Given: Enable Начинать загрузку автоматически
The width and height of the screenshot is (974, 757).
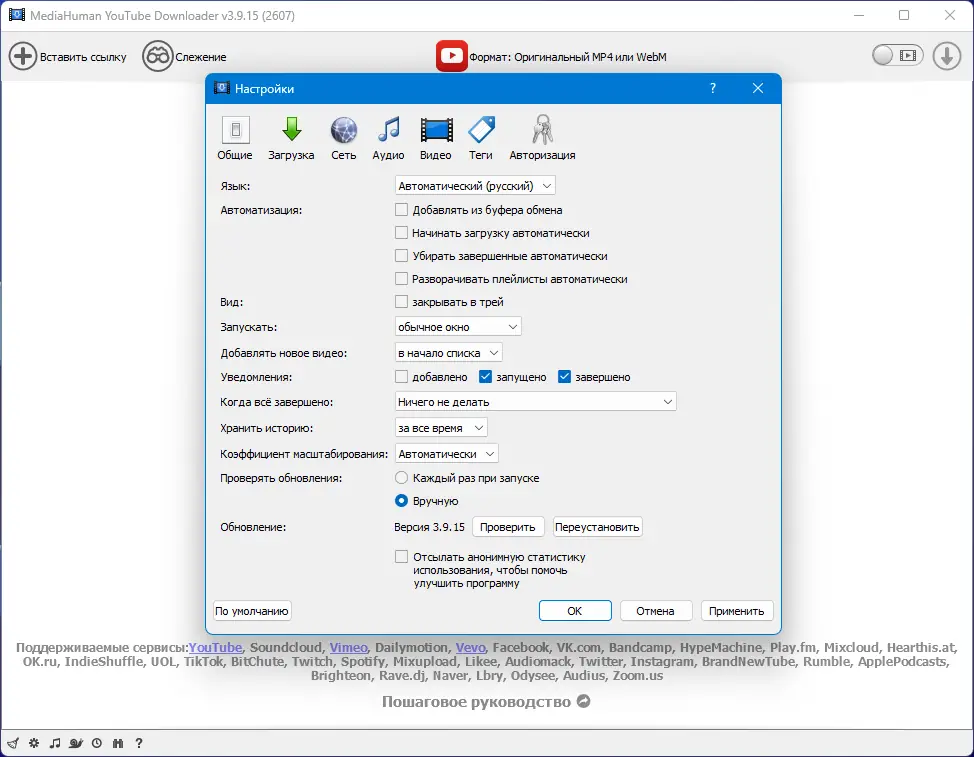Looking at the screenshot, I should tap(402, 233).
